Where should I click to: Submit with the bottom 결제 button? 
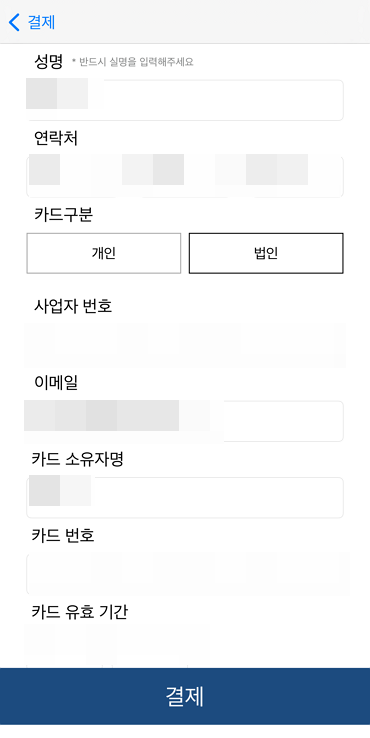(x=185, y=697)
